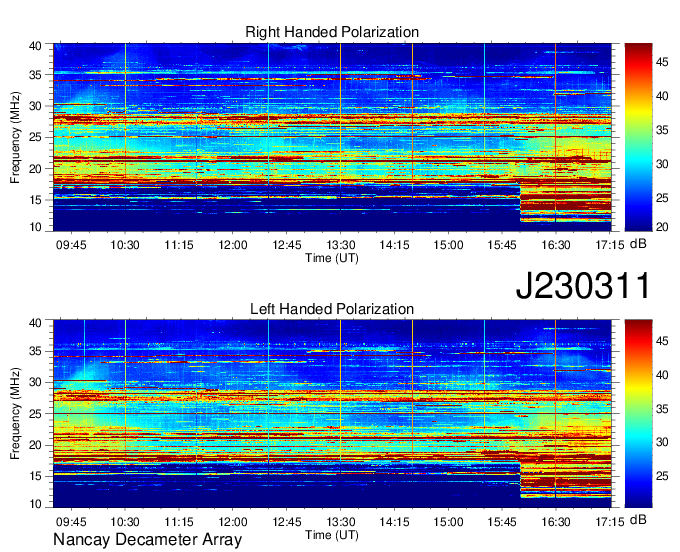
Task: Click "Frequency (MHz)" label of Left Handed plot
Action: pyautogui.click(x=15, y=414)
